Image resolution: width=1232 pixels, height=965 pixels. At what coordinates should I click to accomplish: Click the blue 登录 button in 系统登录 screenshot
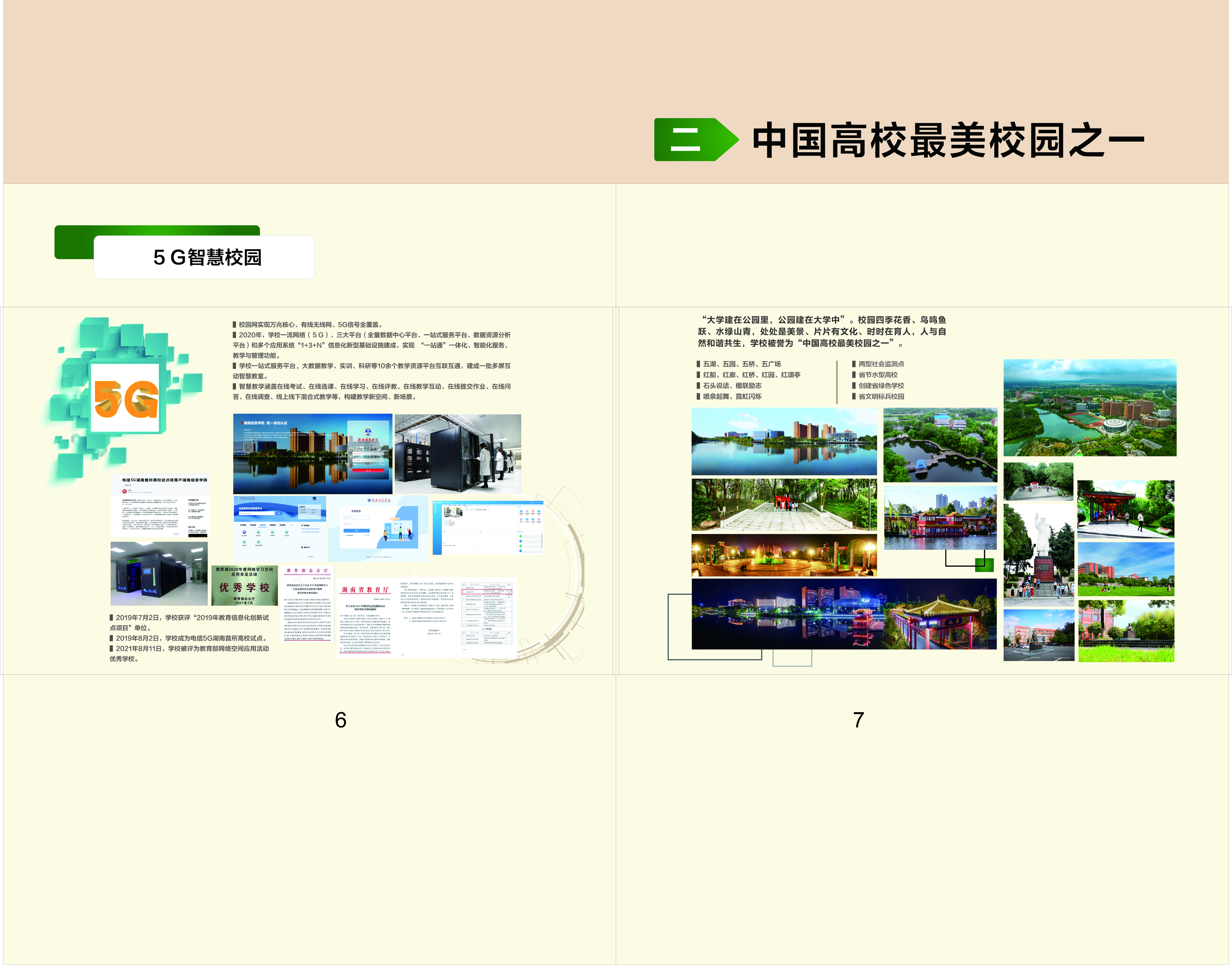tap(357, 531)
